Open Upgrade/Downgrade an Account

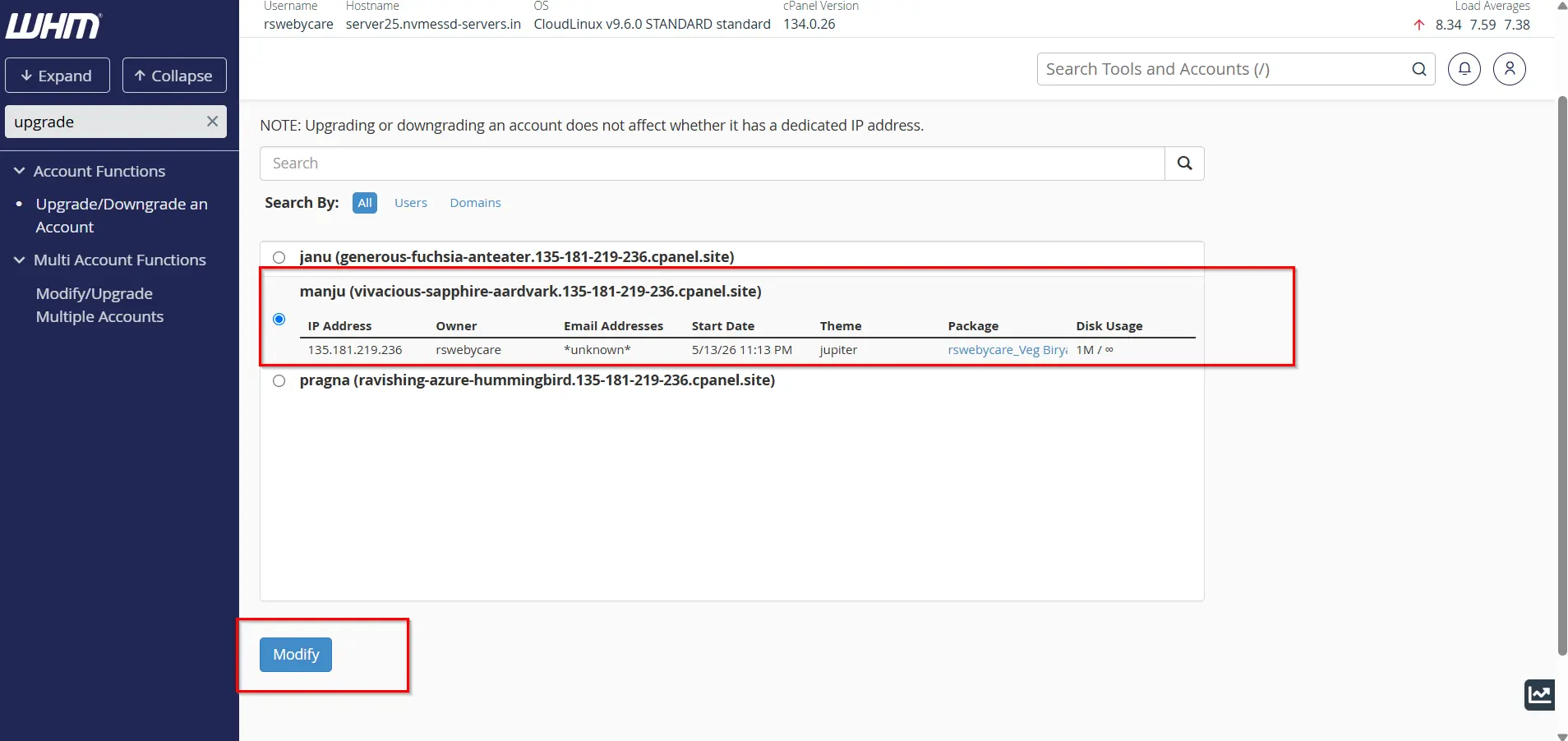[x=122, y=215]
